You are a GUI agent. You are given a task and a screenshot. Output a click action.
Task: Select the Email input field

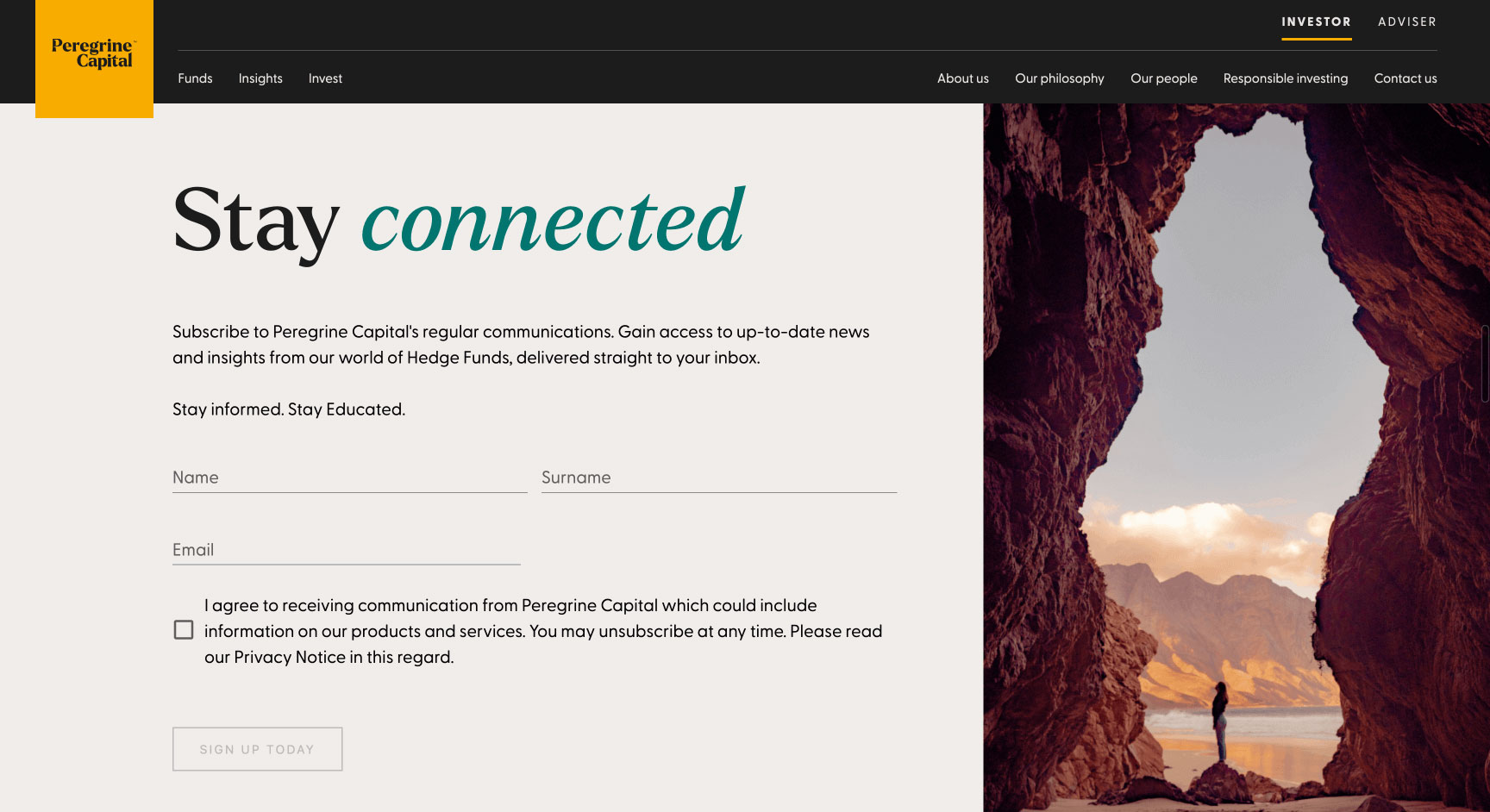[346, 550]
